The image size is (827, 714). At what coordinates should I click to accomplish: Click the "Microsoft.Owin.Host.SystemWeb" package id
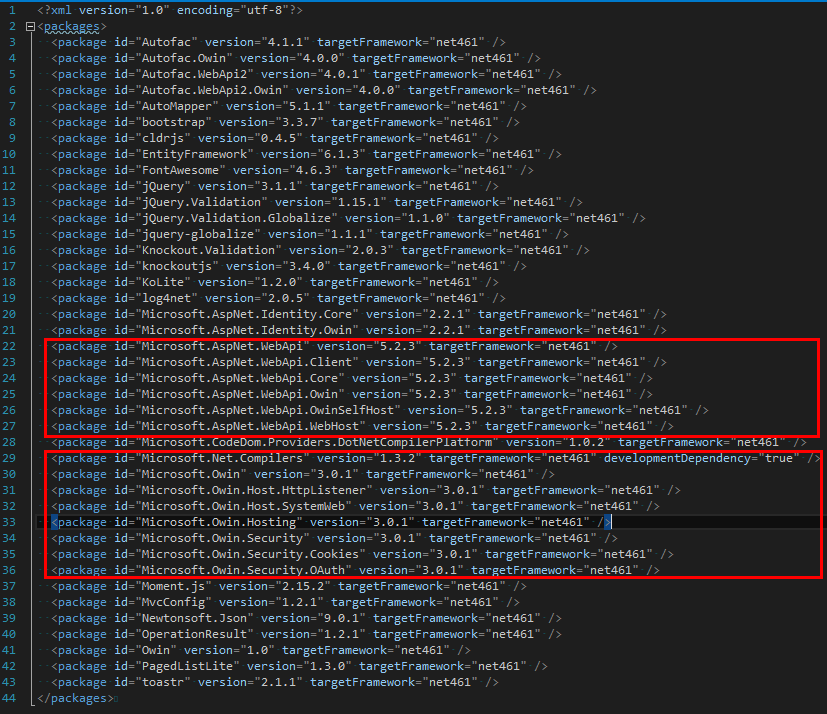244,506
